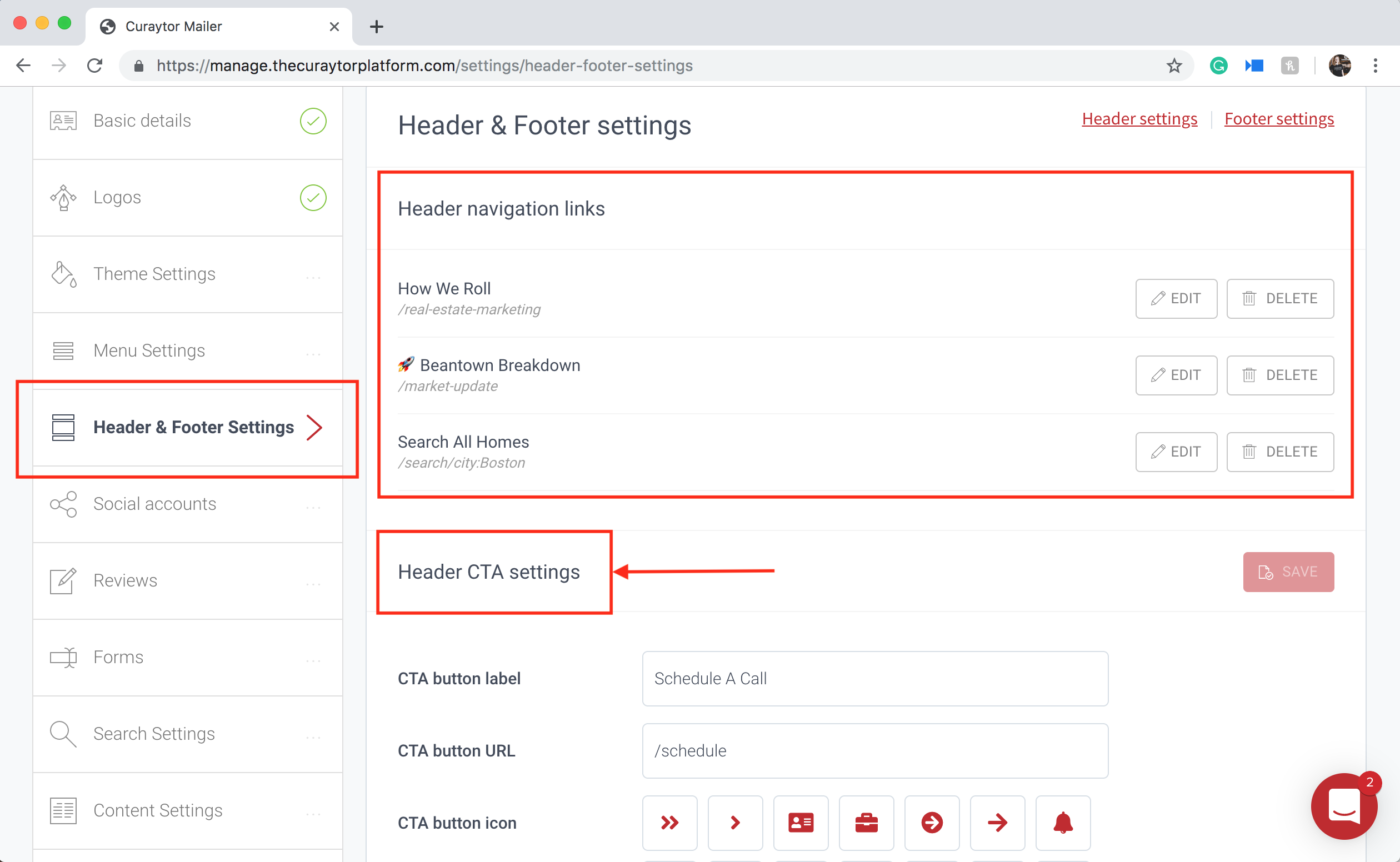Click the Header & Footer Settings chevron arrow
The width and height of the screenshot is (1400, 862).
[314, 428]
